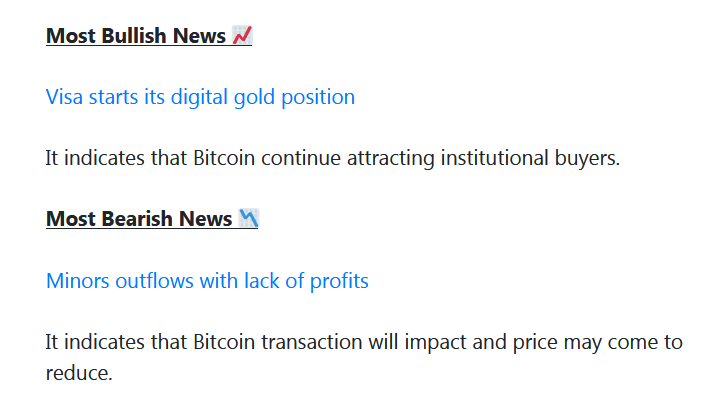Click the Most Bullish News heading text
This screenshot has width=712, height=399.
coord(136,36)
